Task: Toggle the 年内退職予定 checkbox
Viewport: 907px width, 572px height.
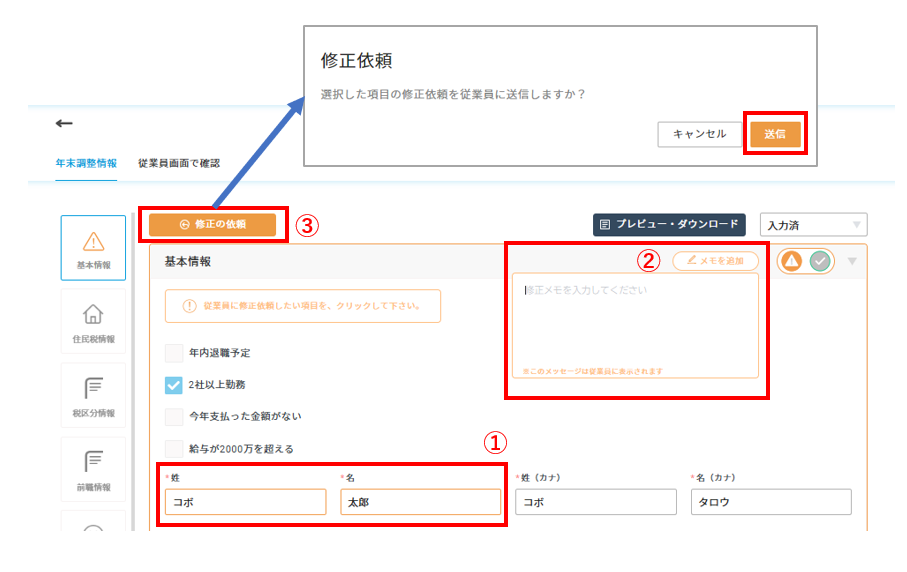Action: click(x=174, y=353)
